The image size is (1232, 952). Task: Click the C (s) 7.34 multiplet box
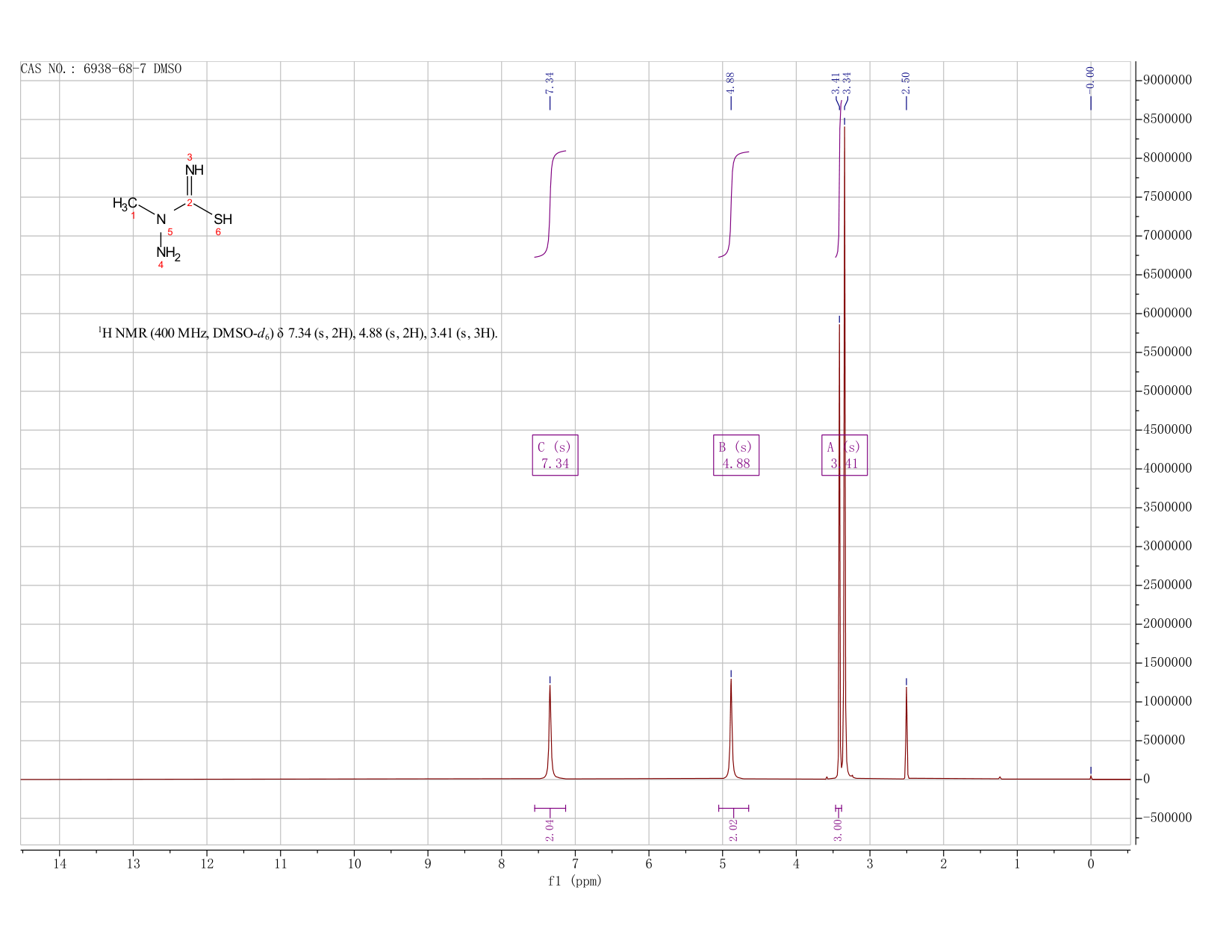(555, 455)
